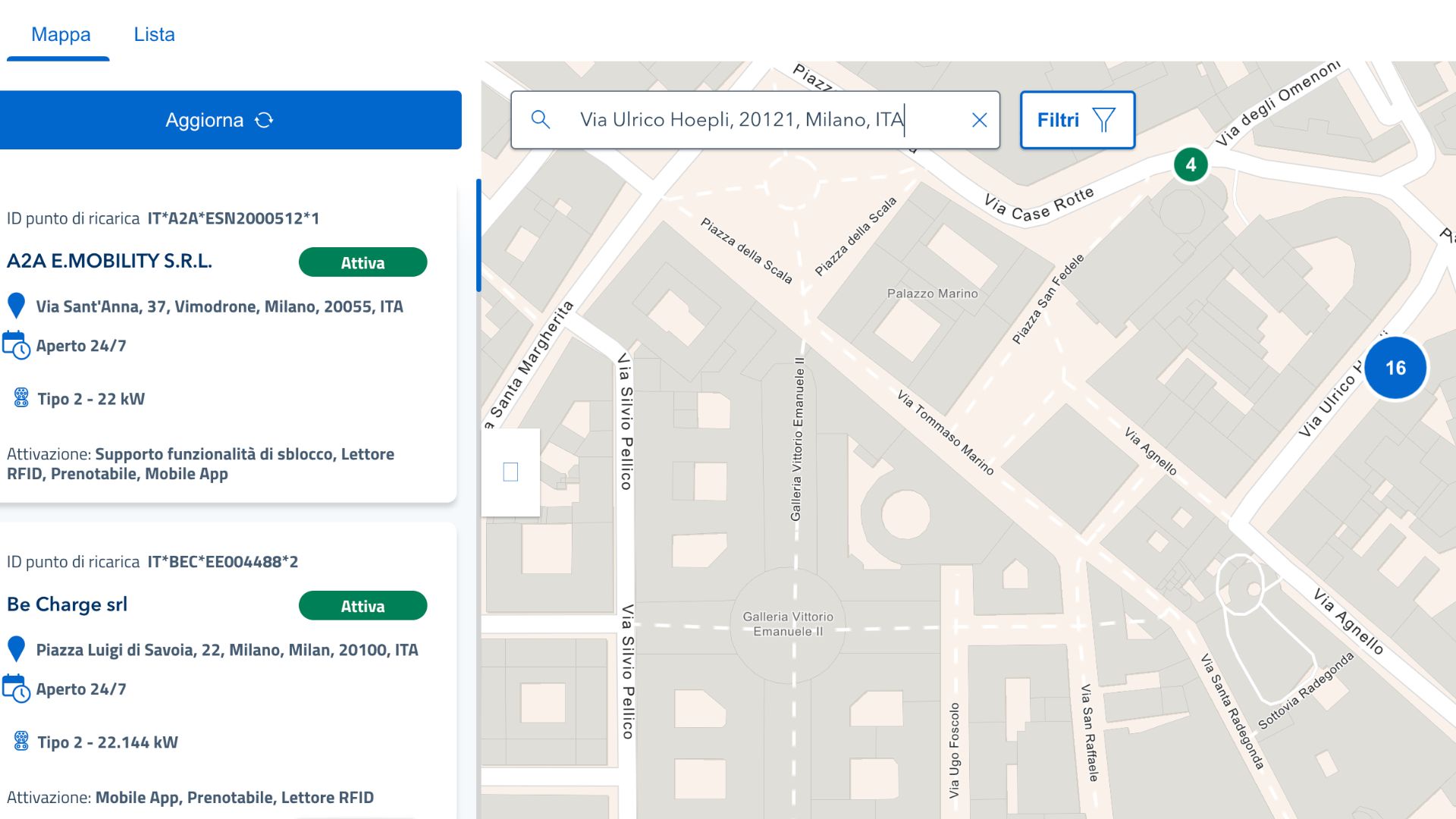This screenshot has height=819, width=1456.
Task: Click the A2A Tipo 2 connector icon
Action: point(21,397)
